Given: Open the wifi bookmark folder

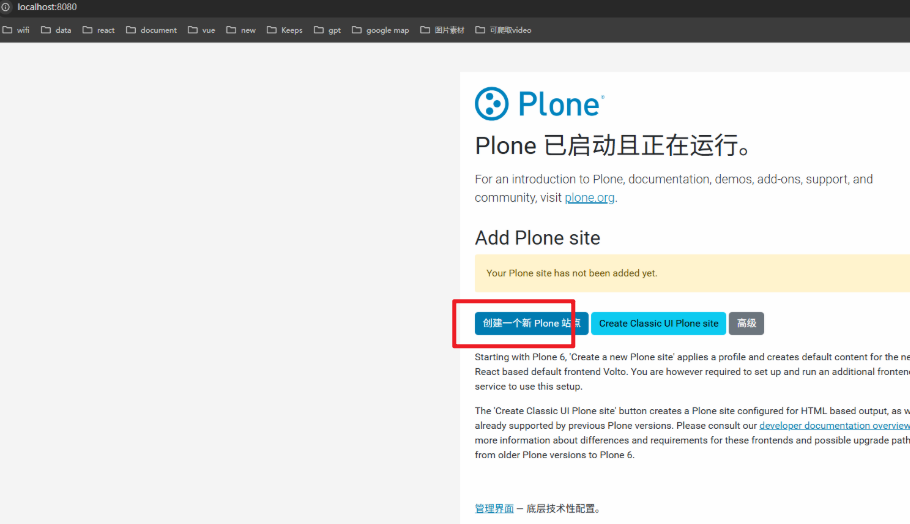Looking at the screenshot, I should pyautogui.click(x=16, y=30).
